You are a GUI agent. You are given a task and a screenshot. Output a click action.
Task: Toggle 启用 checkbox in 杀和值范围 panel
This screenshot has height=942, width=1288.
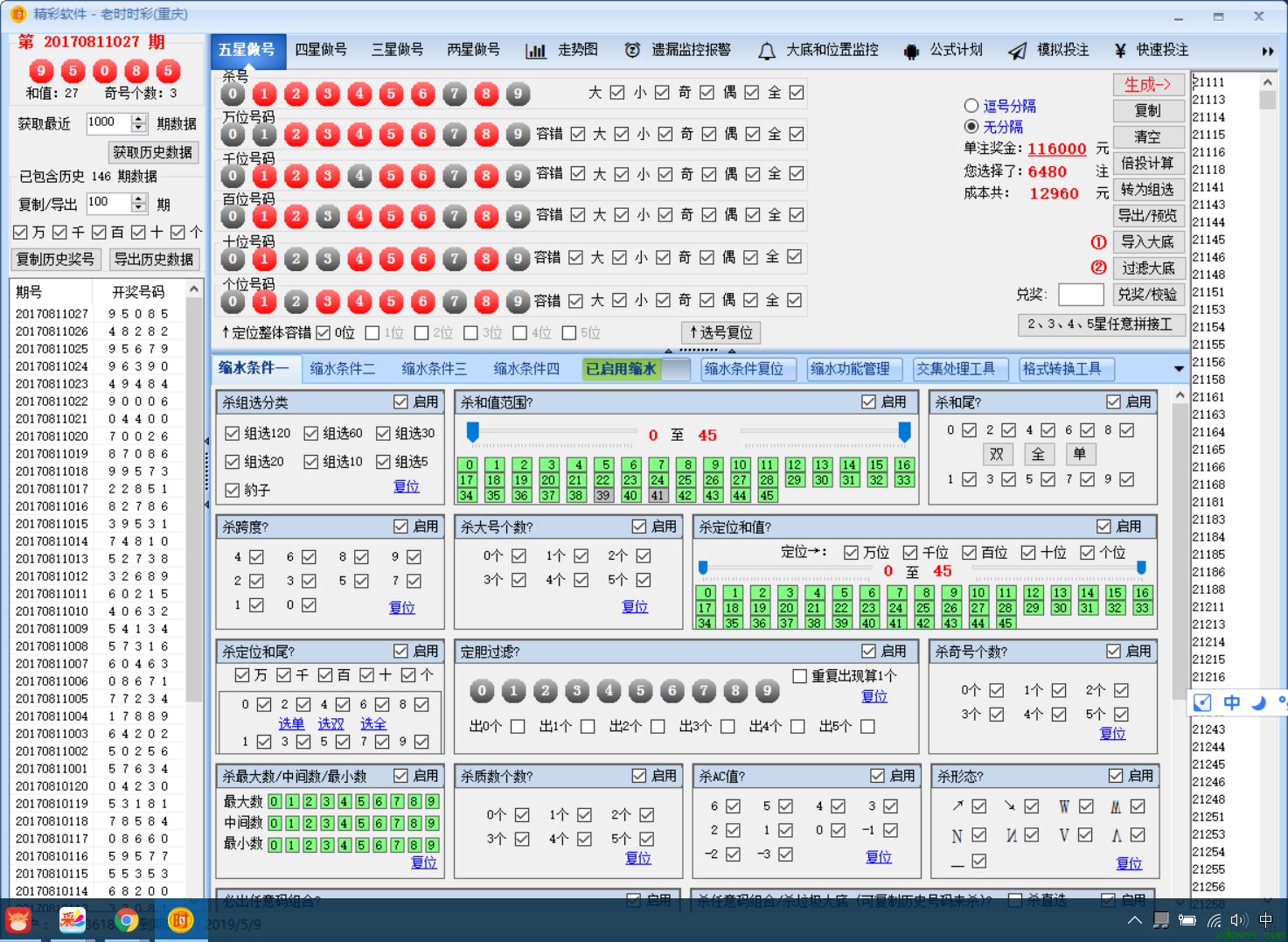coord(868,401)
